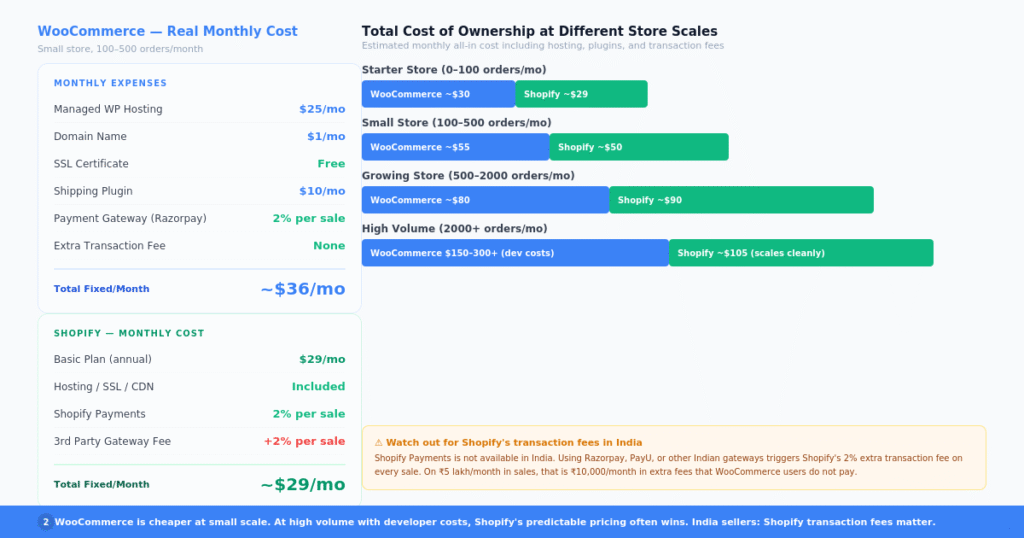Viewport: 1024px width, 538px height.
Task: Click the footer 'WooCommerce is cheaper at small scale' text
Action: point(495,522)
